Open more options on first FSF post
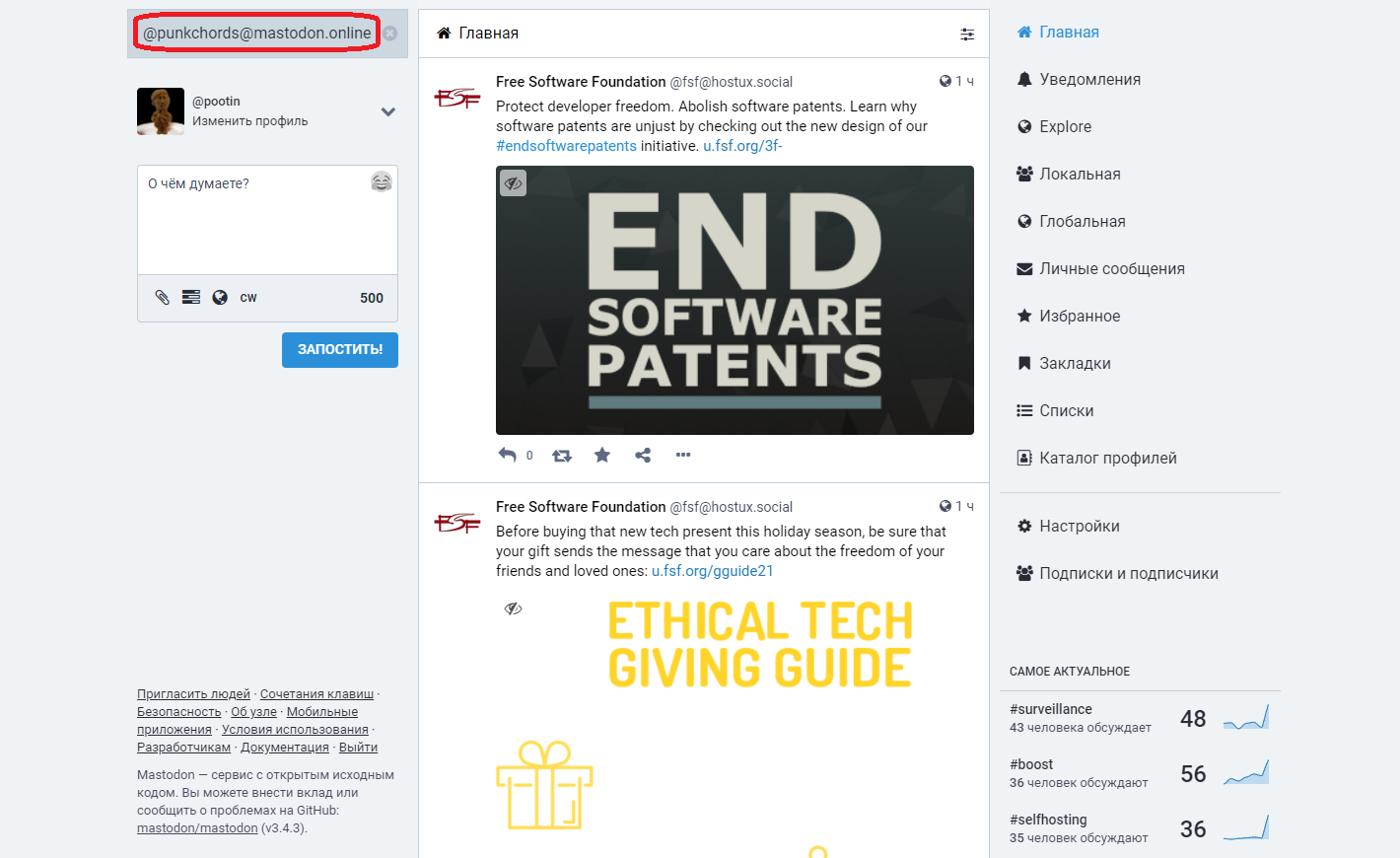 tap(683, 455)
